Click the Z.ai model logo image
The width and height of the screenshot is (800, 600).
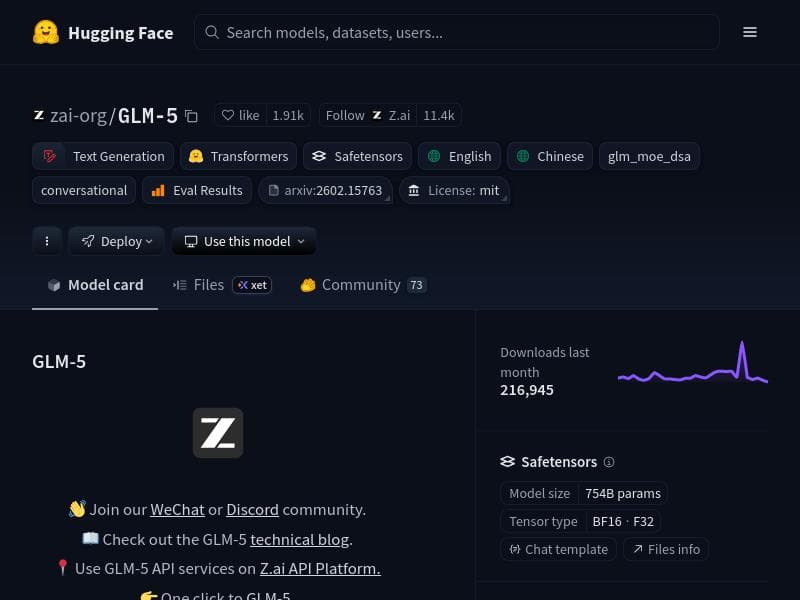click(x=218, y=433)
